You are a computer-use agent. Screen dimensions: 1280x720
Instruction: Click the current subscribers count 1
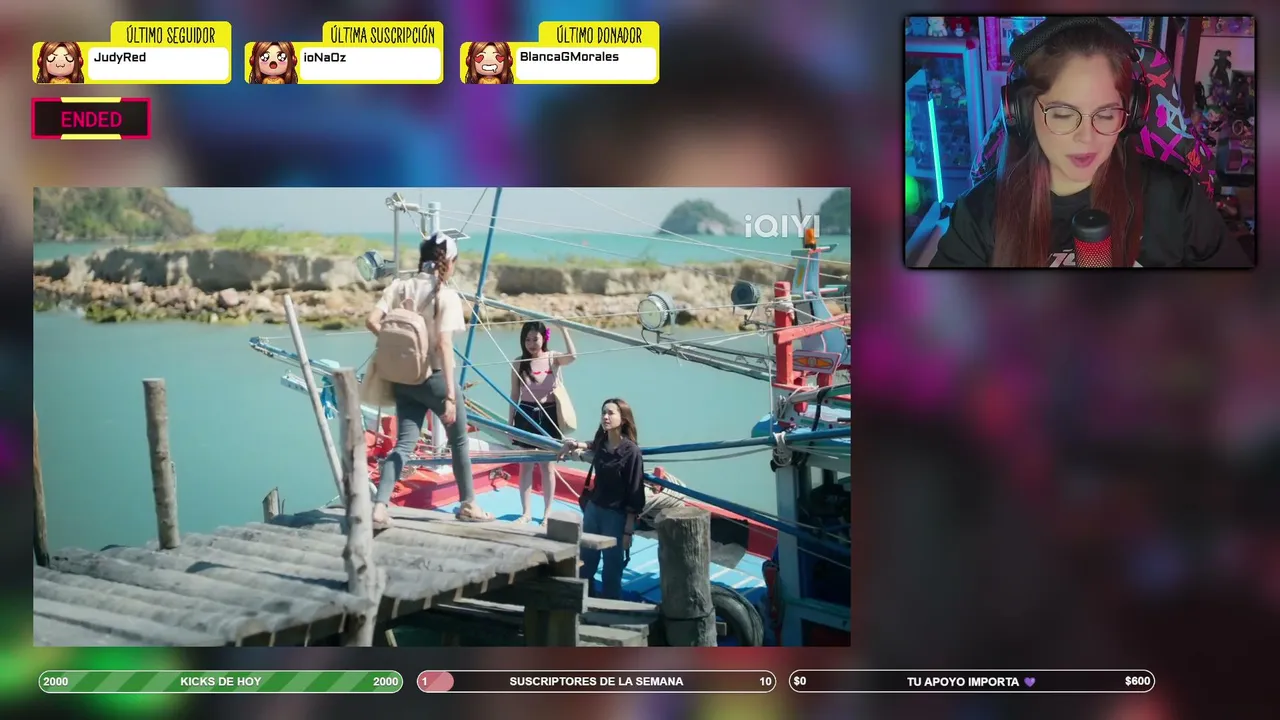click(x=425, y=682)
